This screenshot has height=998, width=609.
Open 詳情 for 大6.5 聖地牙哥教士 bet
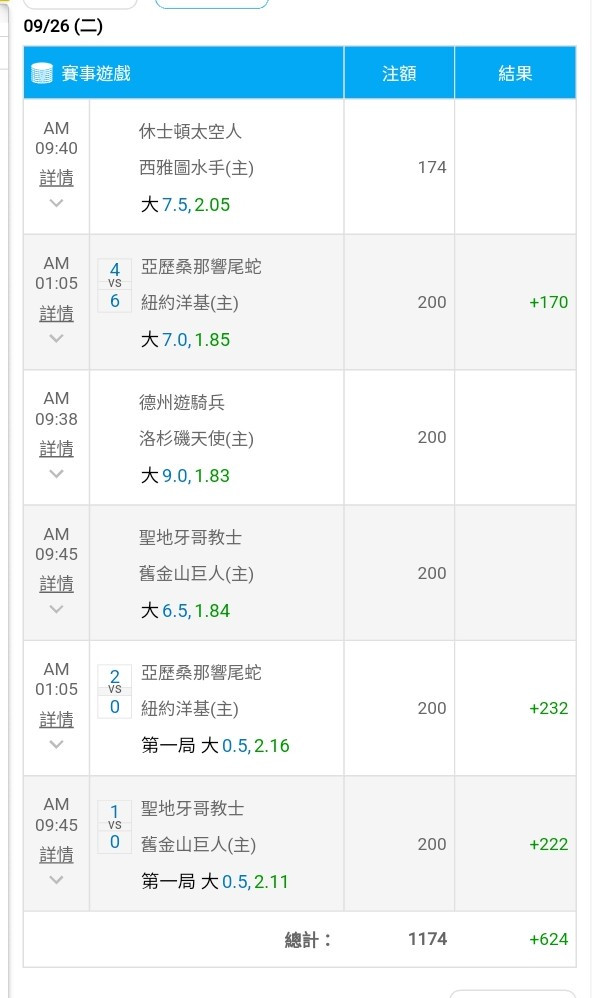[56, 584]
